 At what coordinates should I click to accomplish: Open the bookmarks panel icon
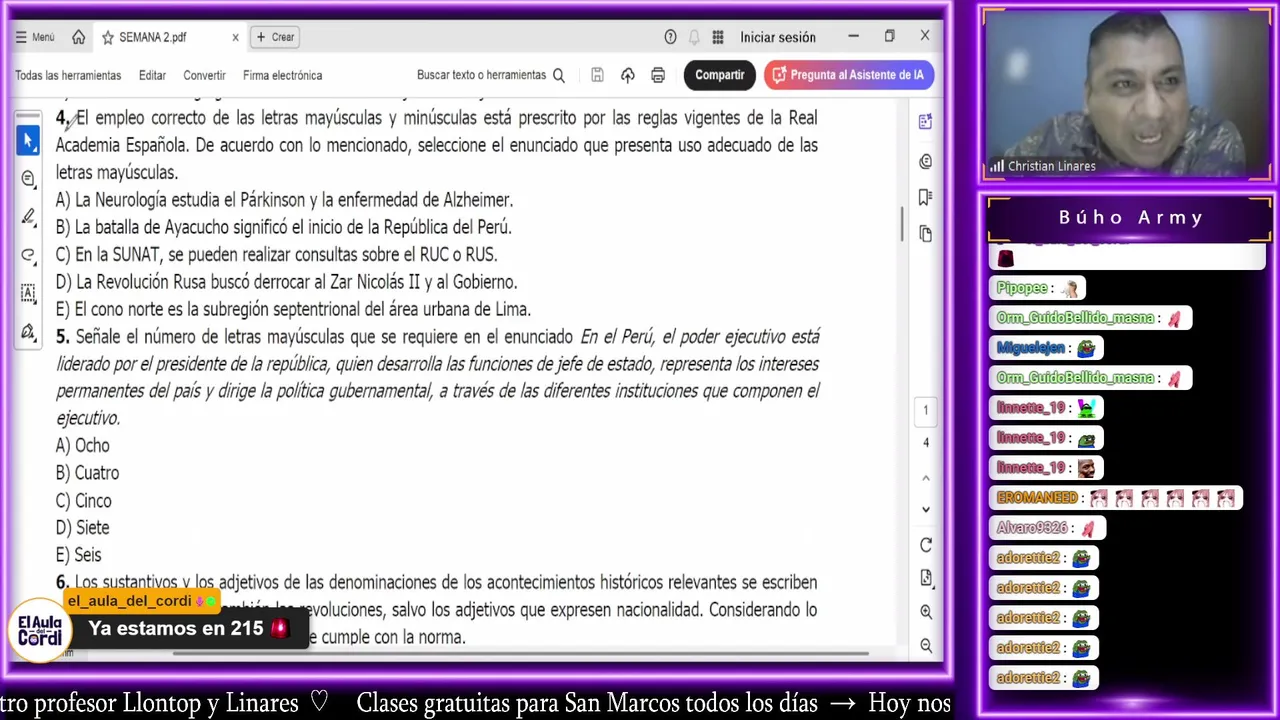(925, 197)
